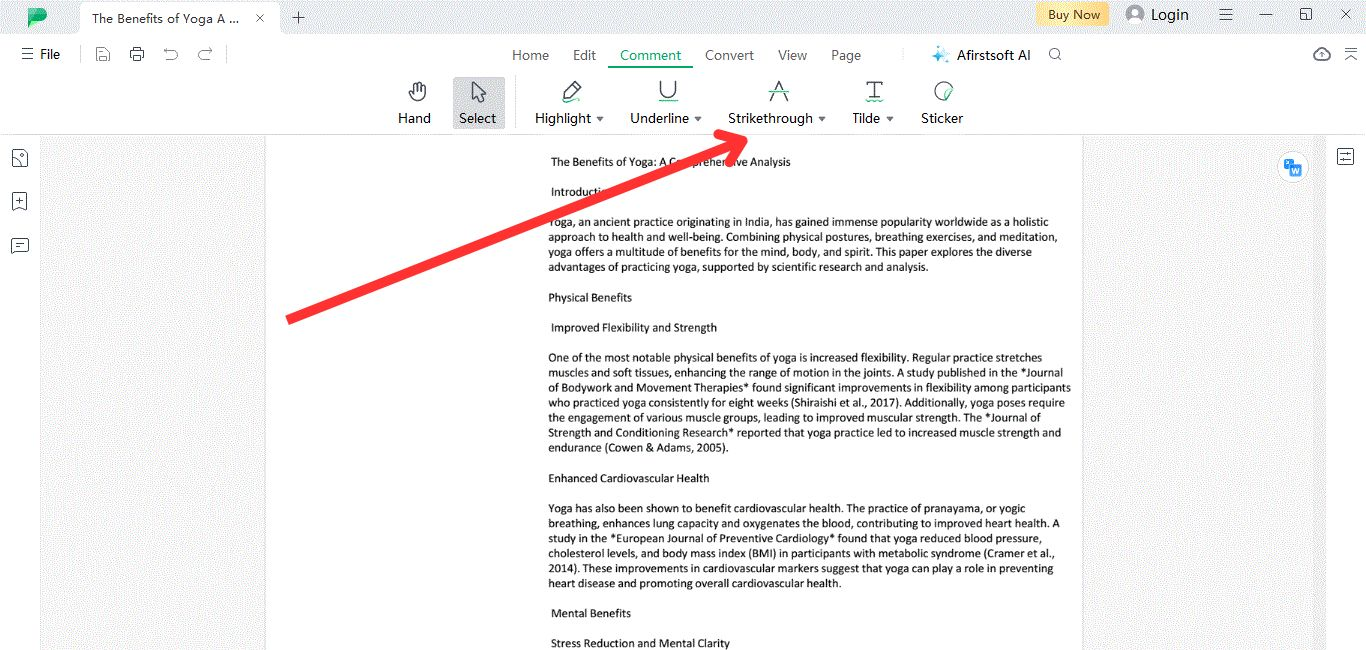Switch to the Convert tab
1366x650 pixels.
729,56
